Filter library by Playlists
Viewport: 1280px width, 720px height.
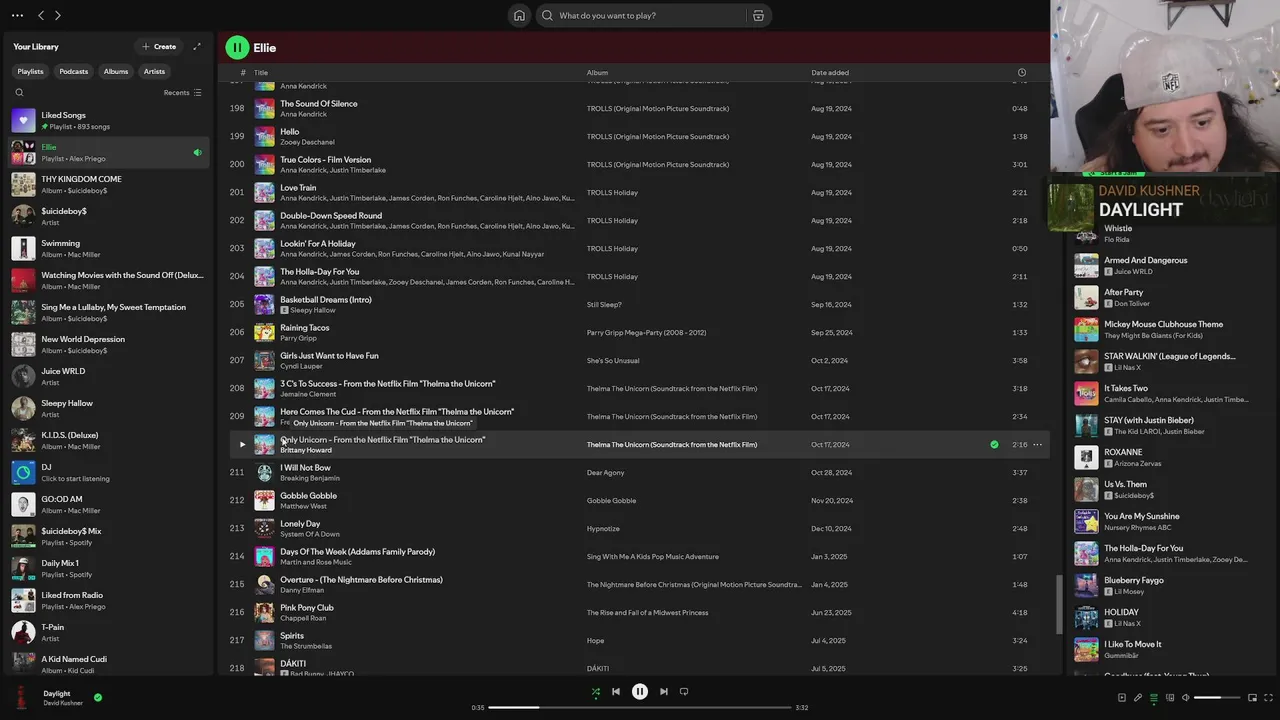click(30, 71)
